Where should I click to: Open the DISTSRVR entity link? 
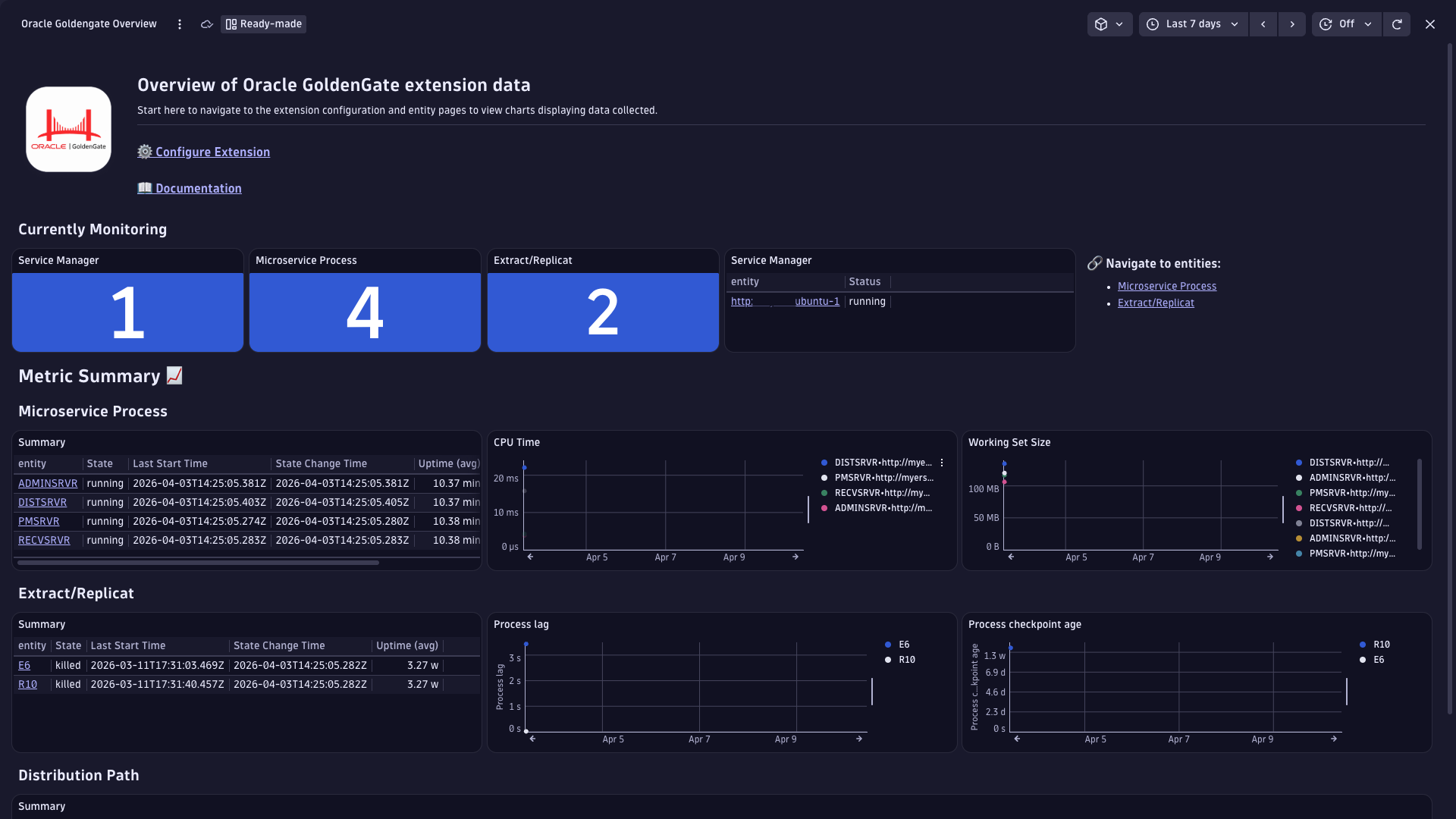coord(42,502)
